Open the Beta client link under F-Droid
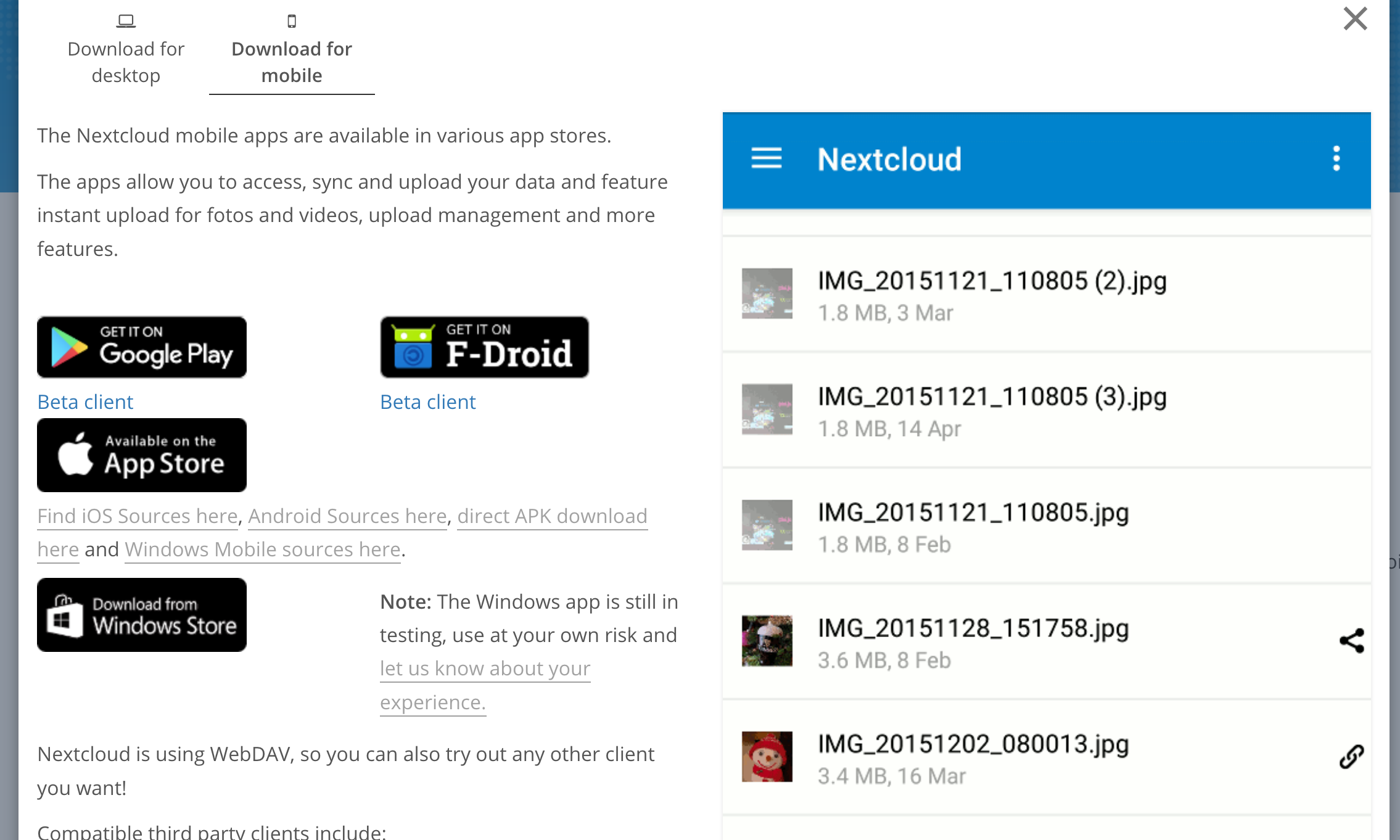This screenshot has width=1400, height=840. pyautogui.click(x=427, y=401)
